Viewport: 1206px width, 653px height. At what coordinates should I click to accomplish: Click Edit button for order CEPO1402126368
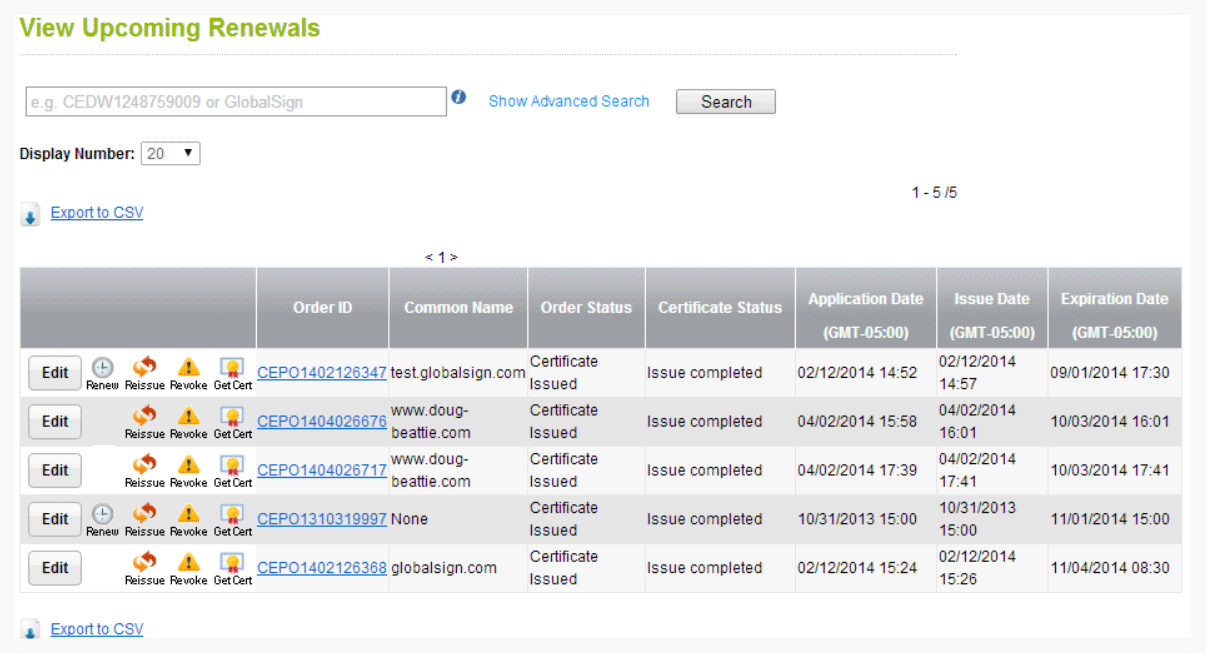pyautogui.click(x=55, y=568)
